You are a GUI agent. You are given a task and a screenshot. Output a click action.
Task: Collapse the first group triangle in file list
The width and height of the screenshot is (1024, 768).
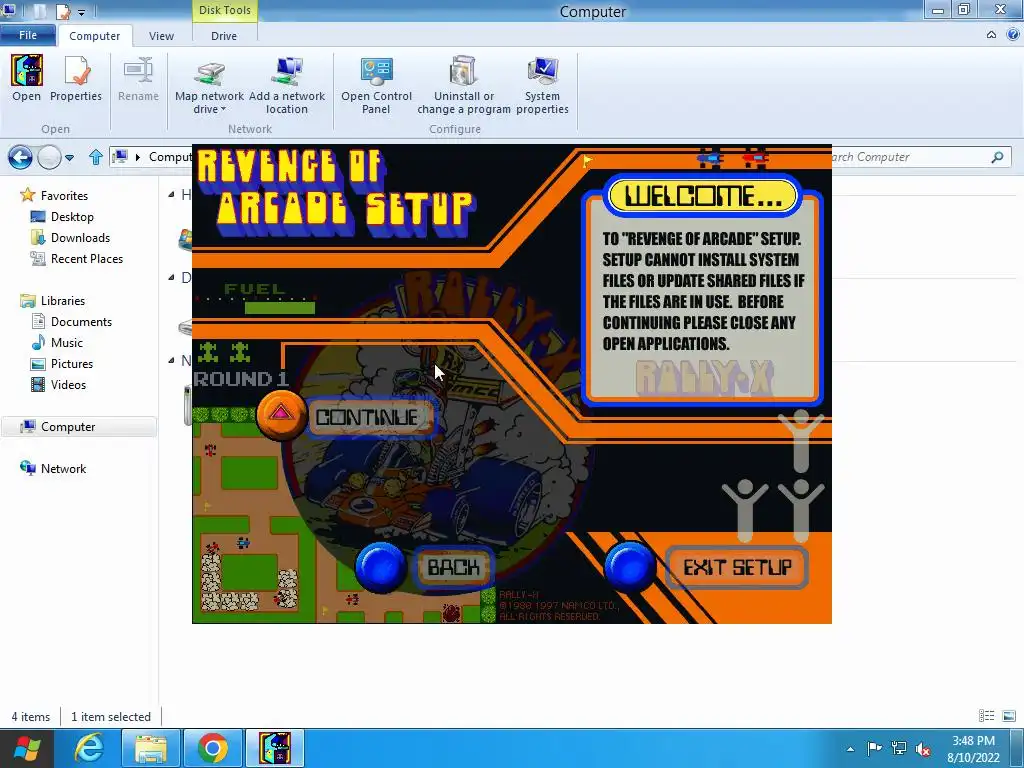click(x=171, y=194)
